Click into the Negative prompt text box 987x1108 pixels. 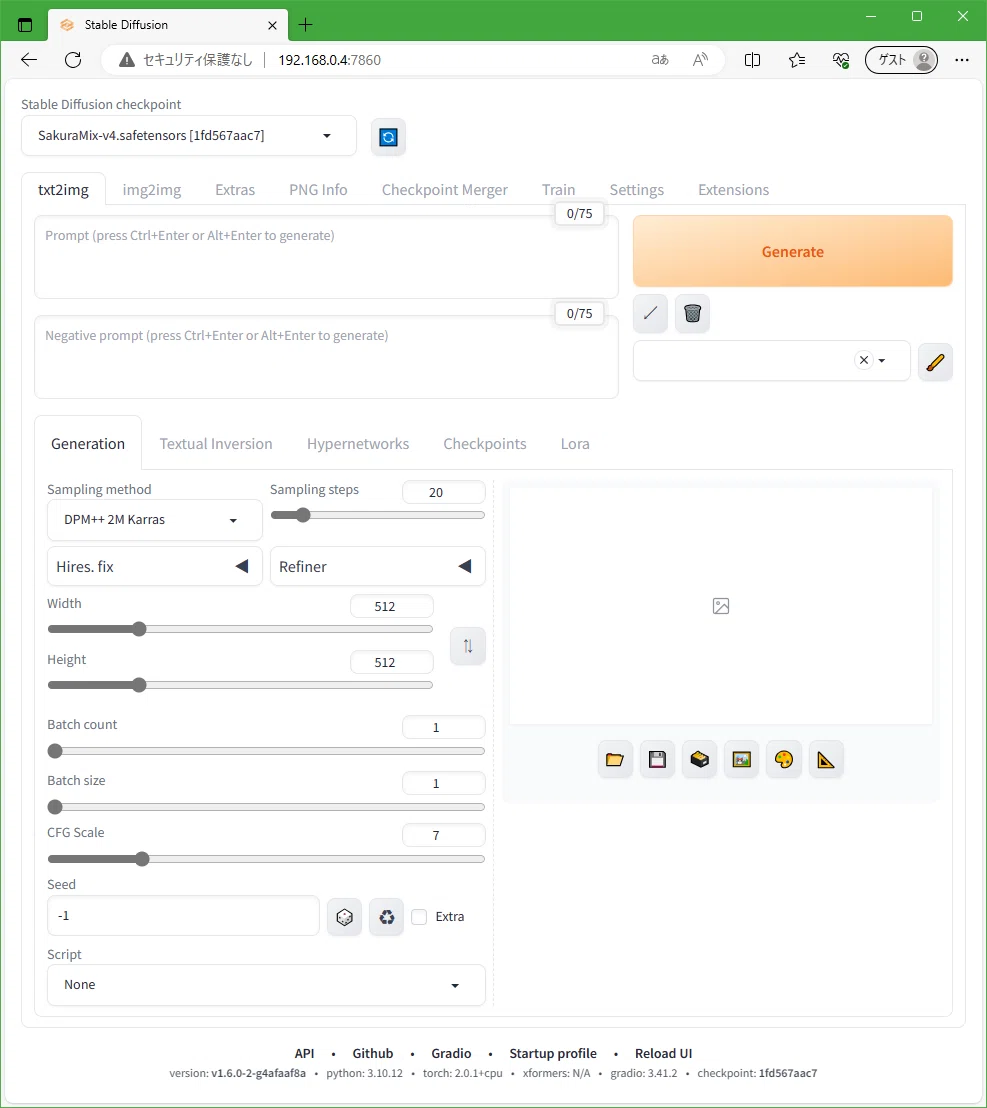tap(326, 358)
